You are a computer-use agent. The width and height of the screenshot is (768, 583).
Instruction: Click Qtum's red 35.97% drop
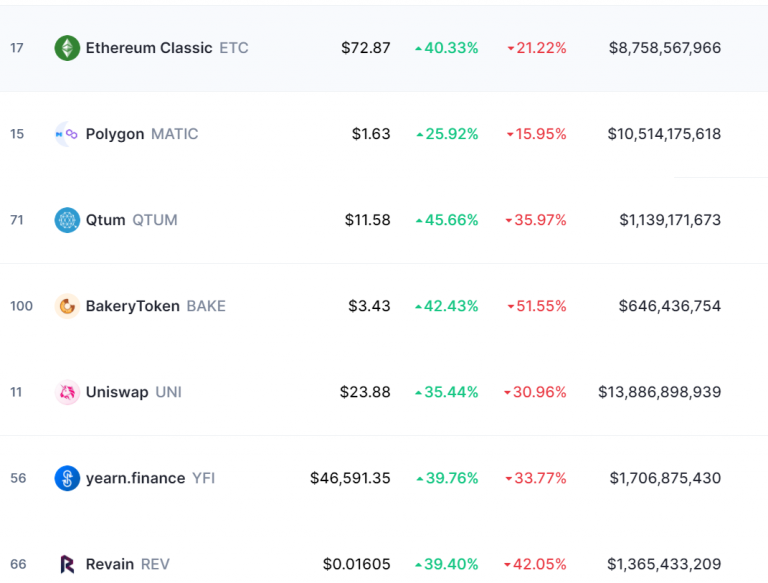coord(536,220)
